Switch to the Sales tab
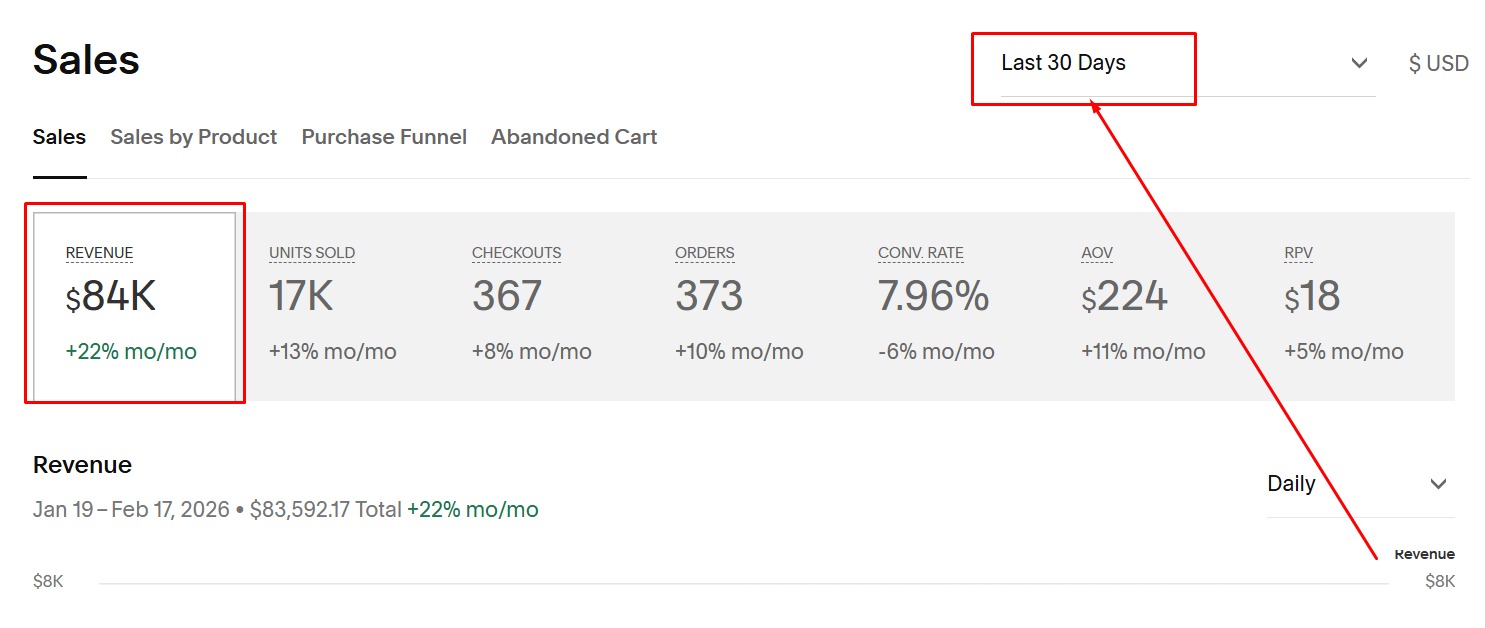The height and width of the screenshot is (628, 1485). coord(59,137)
